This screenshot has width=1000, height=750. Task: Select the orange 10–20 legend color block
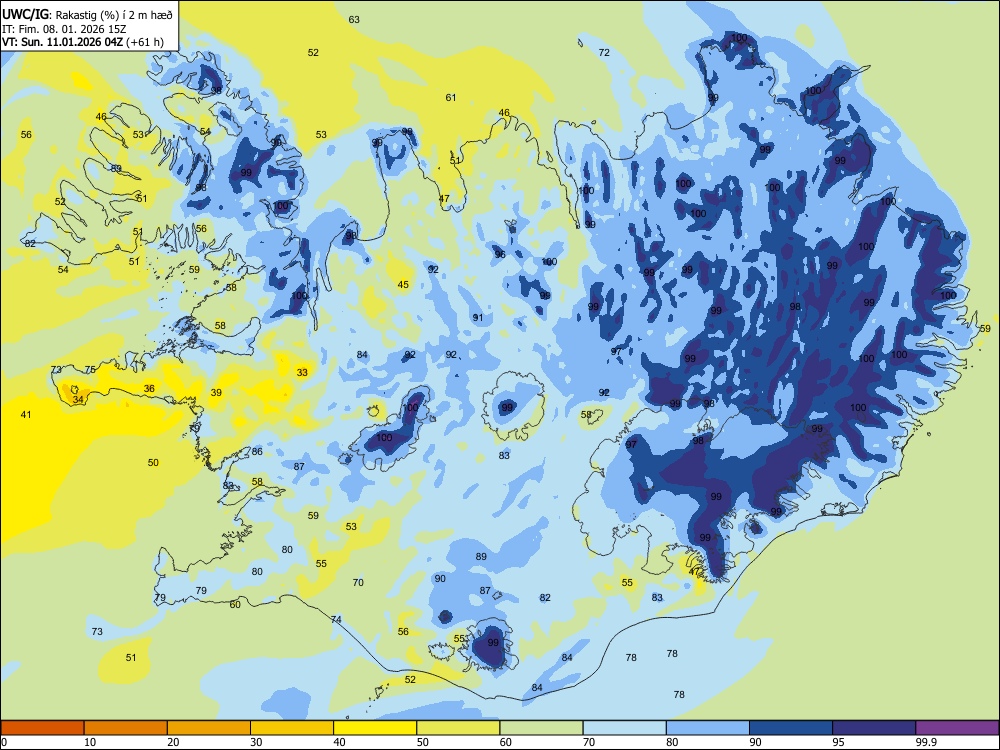[126, 728]
